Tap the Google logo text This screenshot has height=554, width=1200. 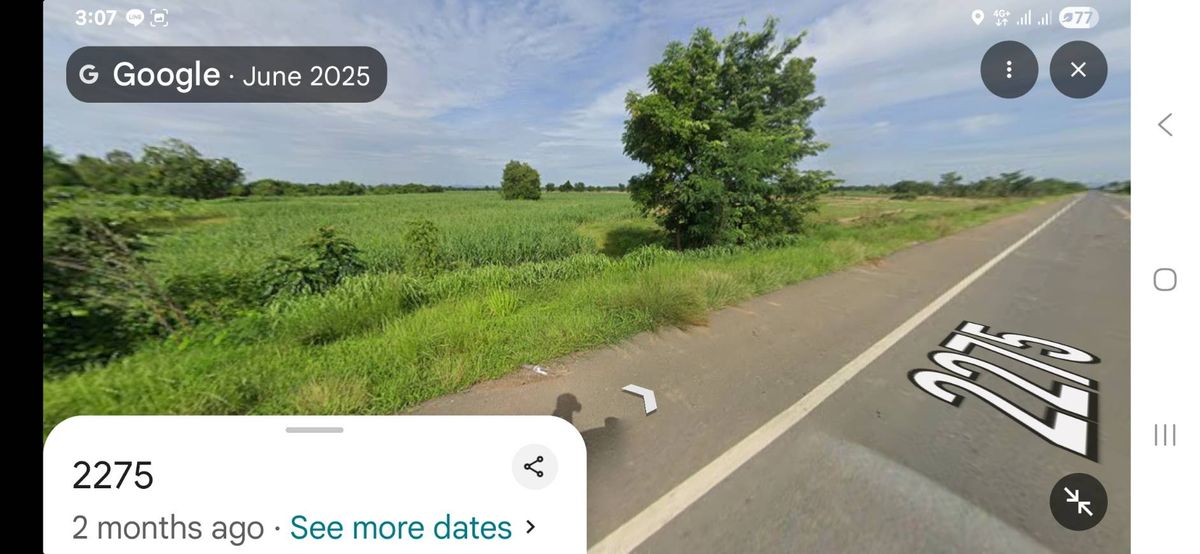point(166,75)
